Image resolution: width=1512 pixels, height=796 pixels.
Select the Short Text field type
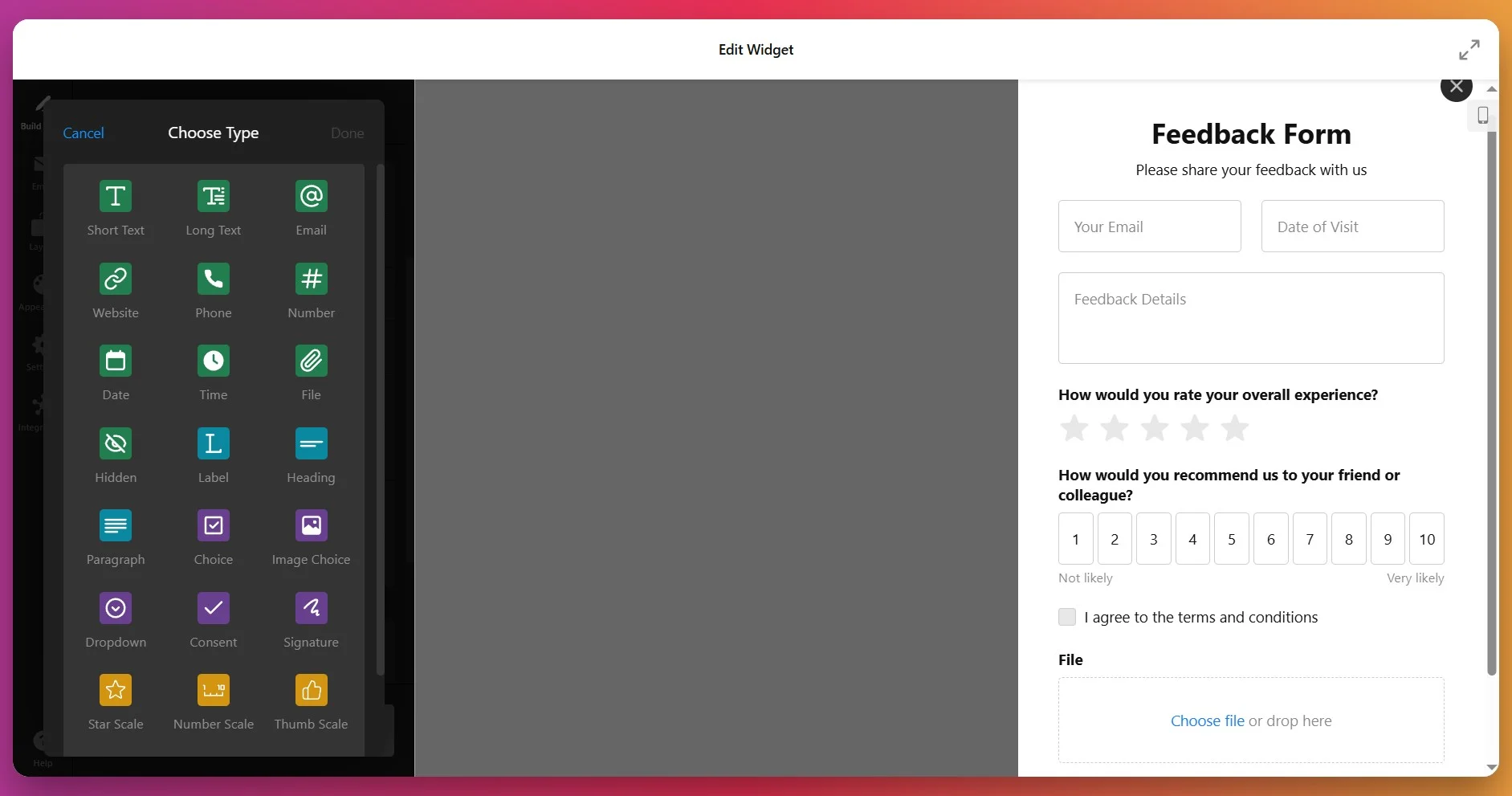click(x=116, y=207)
